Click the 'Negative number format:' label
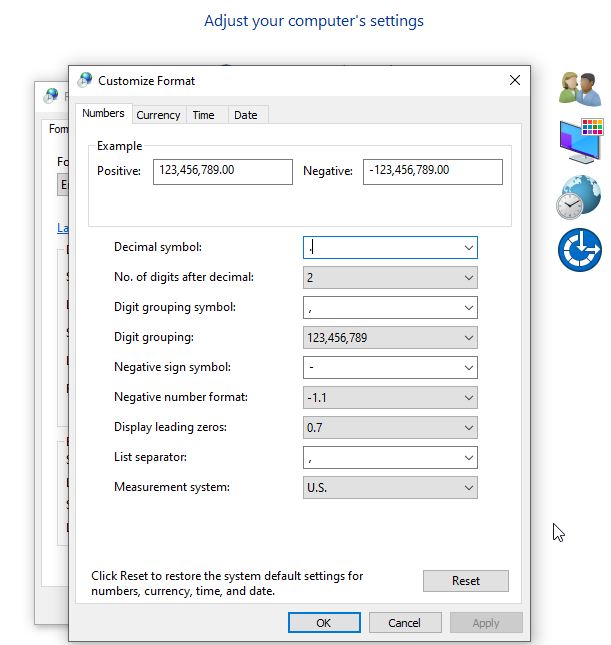This screenshot has width=611, height=645. point(181,397)
